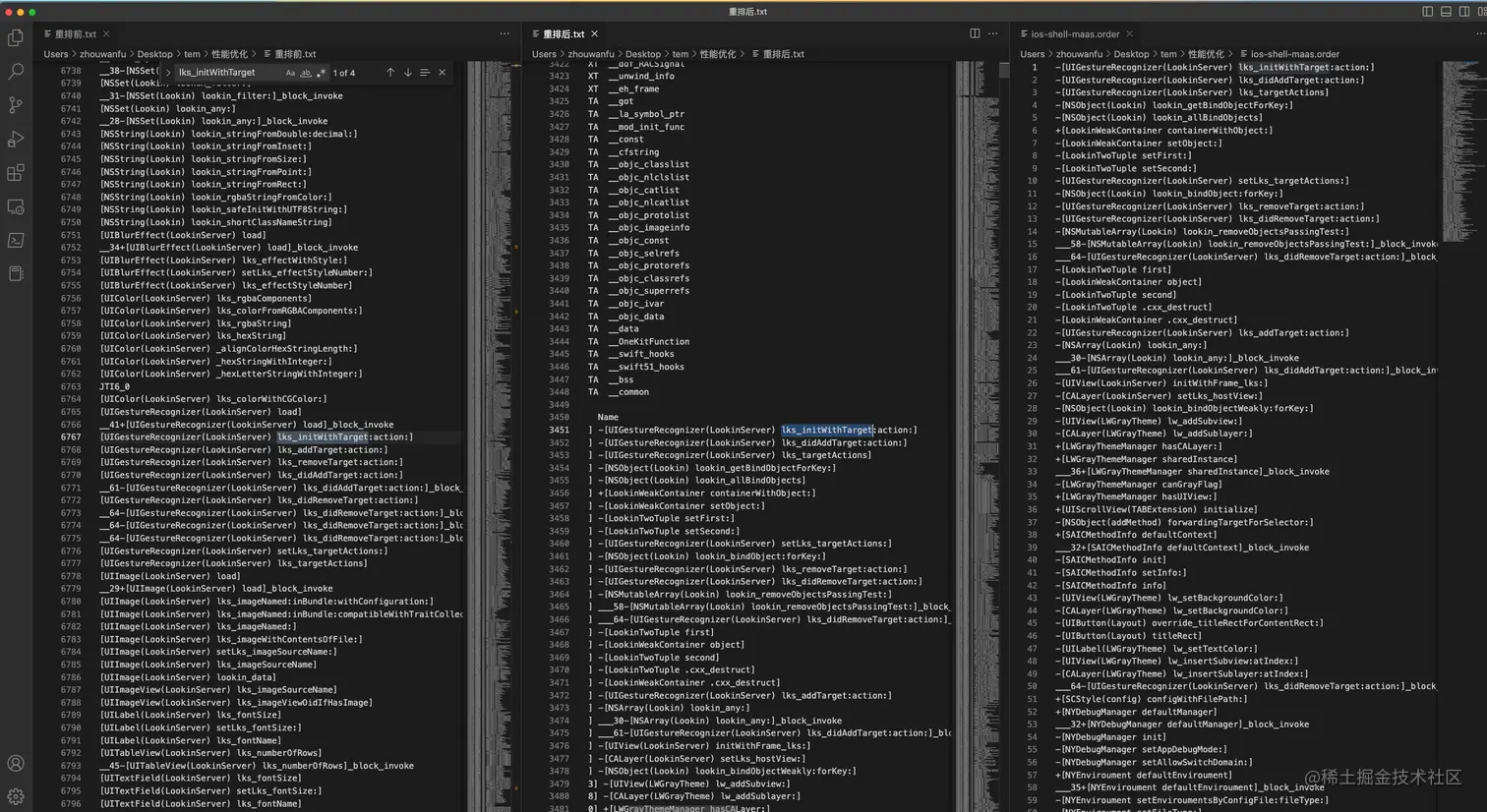The width and height of the screenshot is (1487, 812).
Task: Toggle secondary sidebar from title bar layout controls
Action: 1463,12
